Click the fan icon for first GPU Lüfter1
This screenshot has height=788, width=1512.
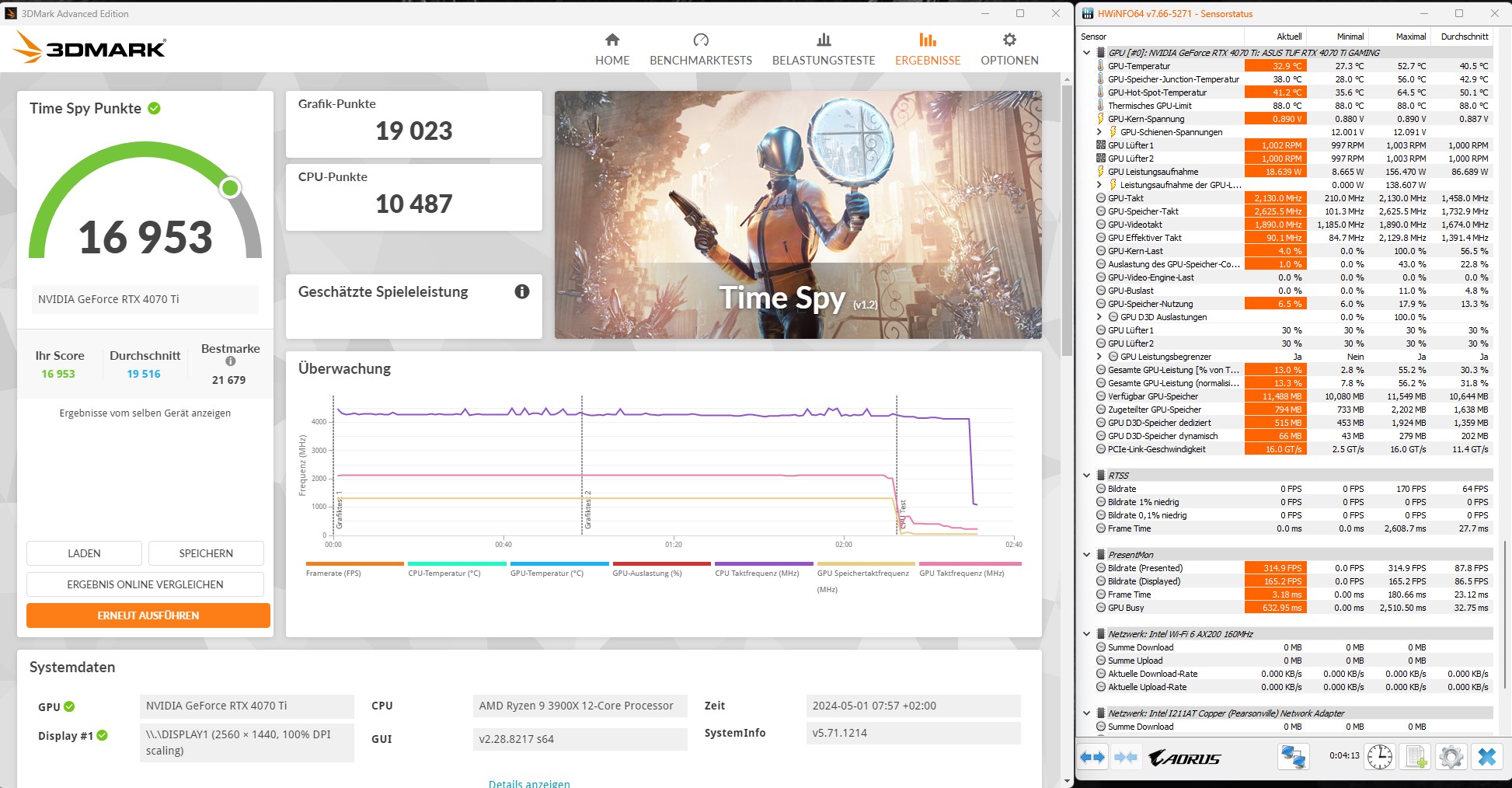1100,145
